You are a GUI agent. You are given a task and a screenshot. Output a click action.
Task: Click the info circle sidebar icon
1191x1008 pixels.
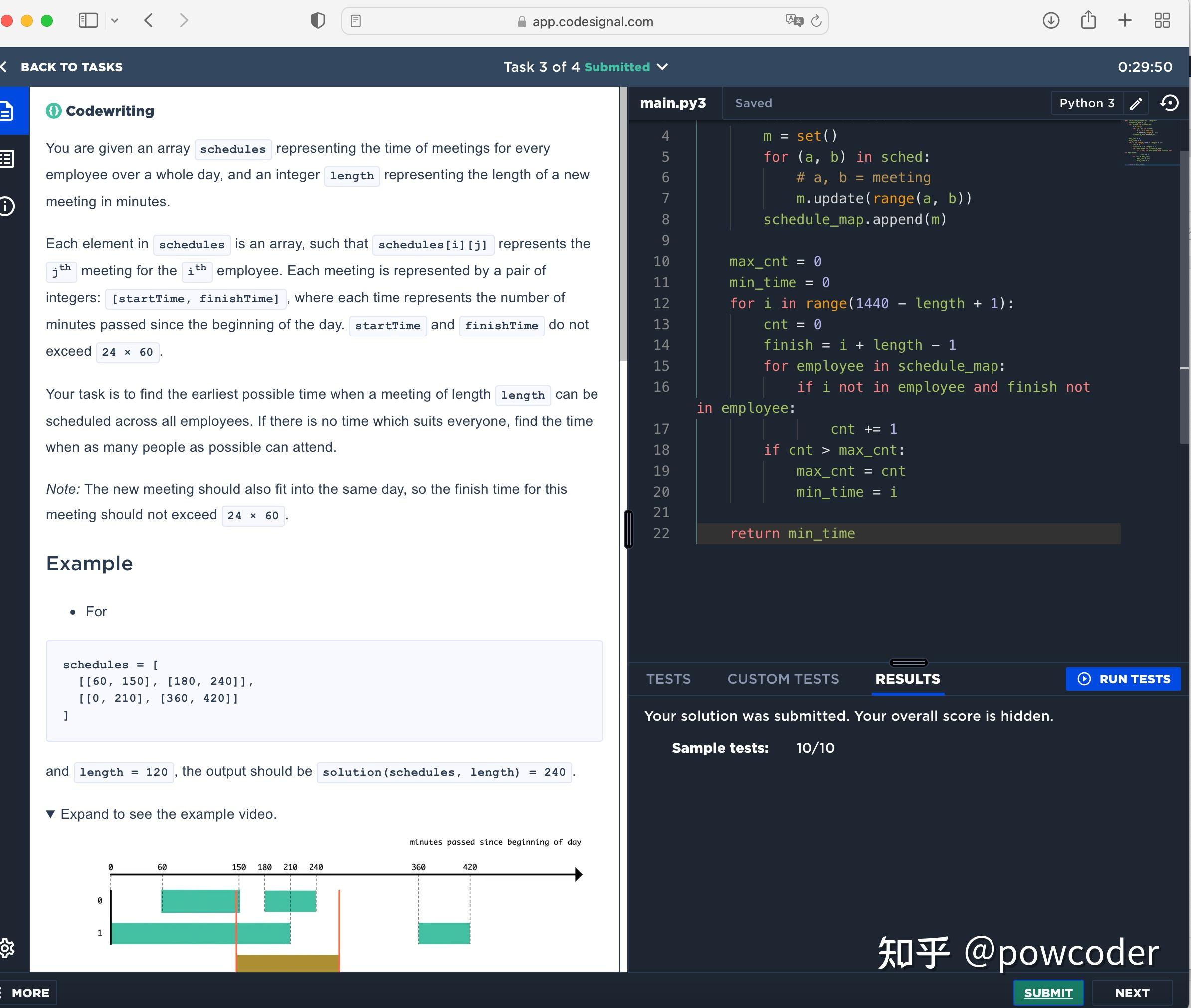point(8,206)
